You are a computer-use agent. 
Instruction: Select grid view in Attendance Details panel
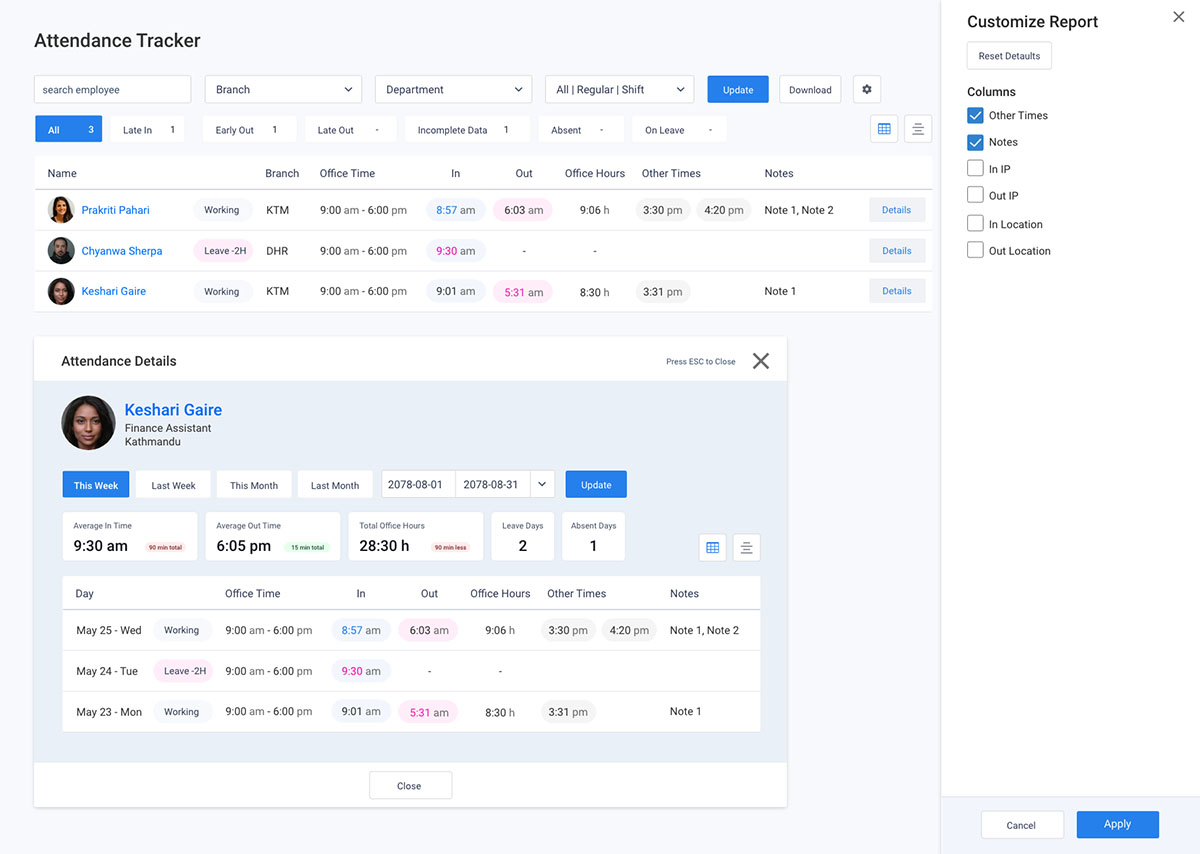point(712,547)
